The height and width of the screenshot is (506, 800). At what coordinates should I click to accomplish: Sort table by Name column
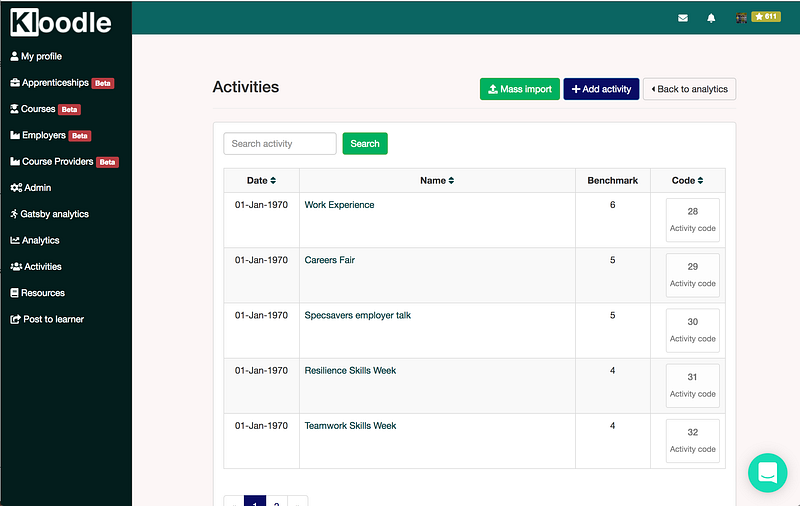click(437, 181)
